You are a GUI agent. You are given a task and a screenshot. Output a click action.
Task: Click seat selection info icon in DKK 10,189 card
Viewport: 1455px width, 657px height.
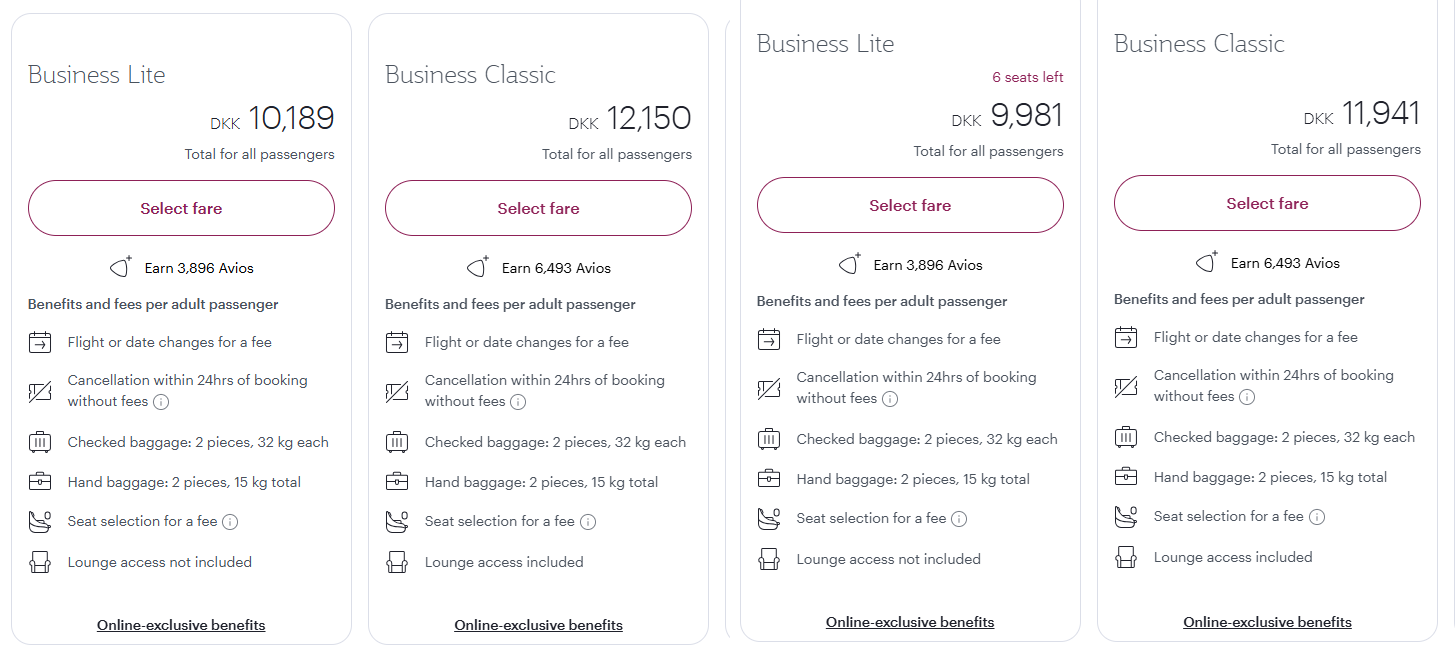[230, 522]
